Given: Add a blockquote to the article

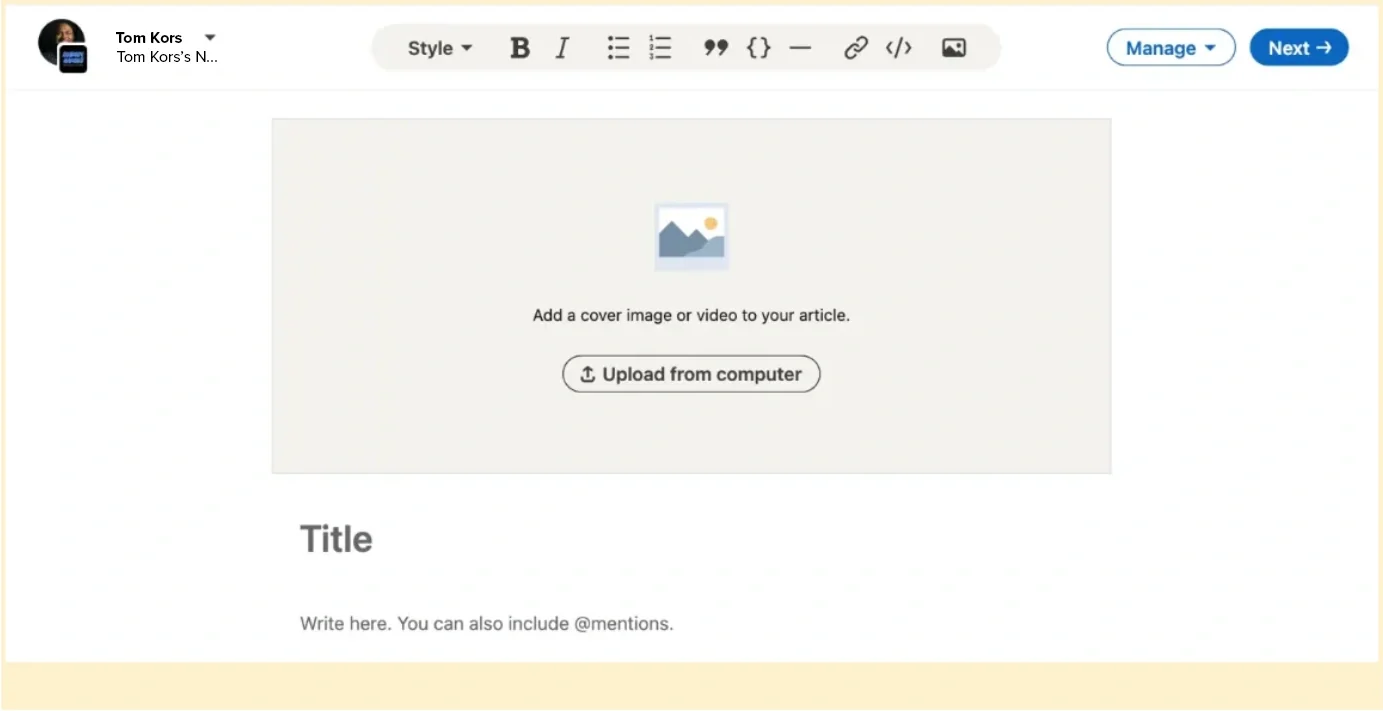Looking at the screenshot, I should coord(715,47).
